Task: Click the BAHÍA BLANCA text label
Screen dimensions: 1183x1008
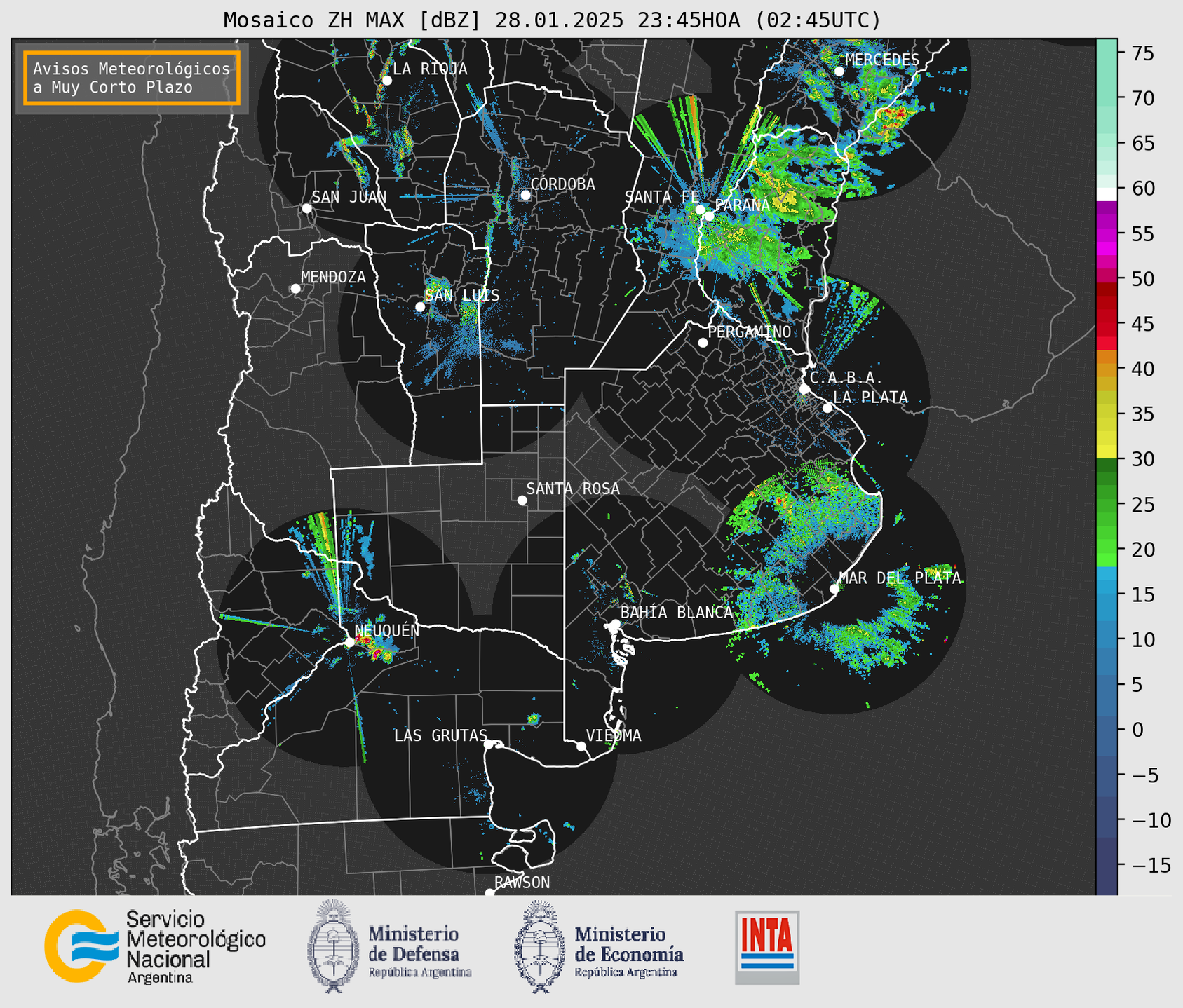Action: (x=677, y=612)
